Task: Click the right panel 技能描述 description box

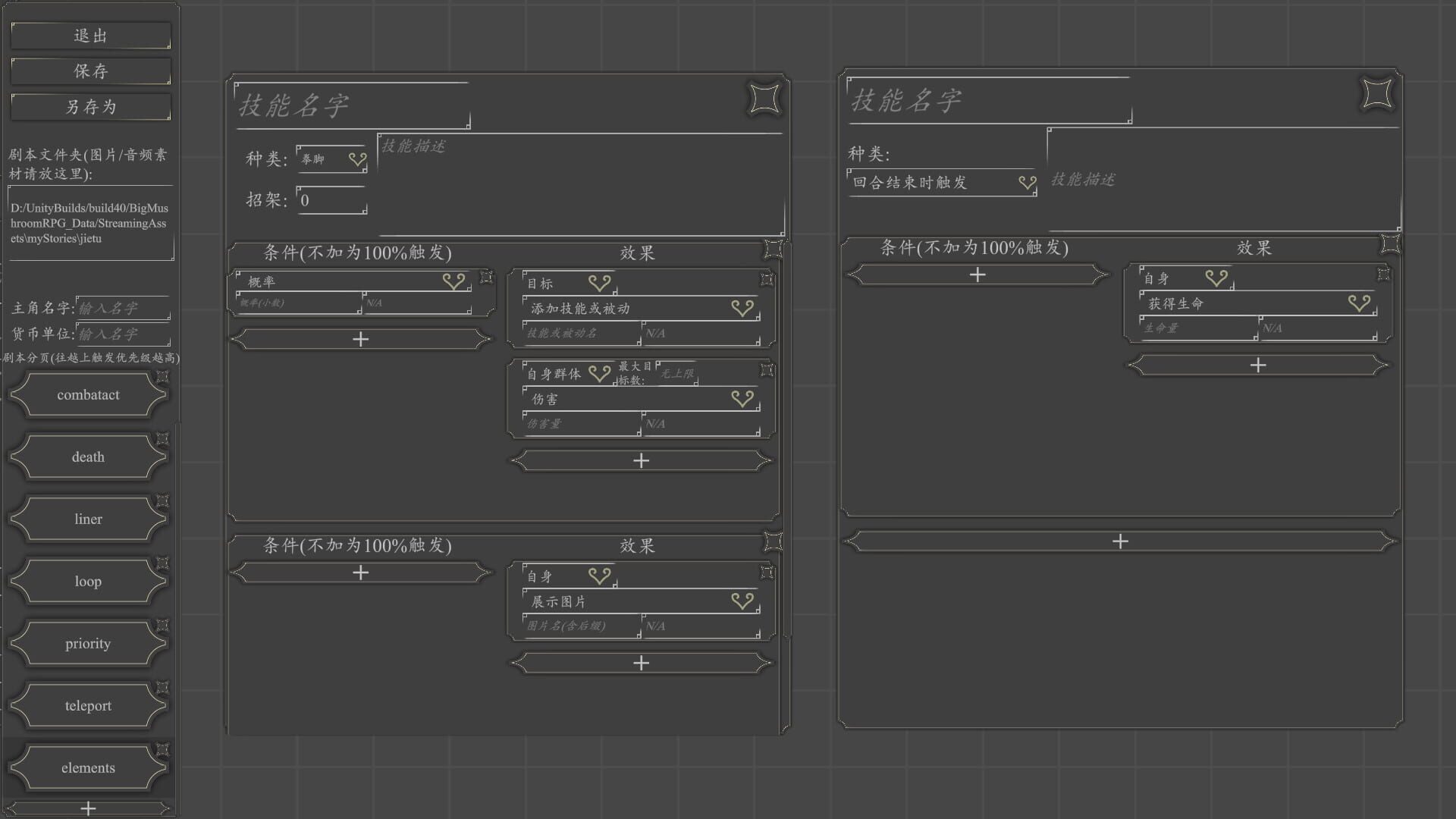Action: [1224, 179]
